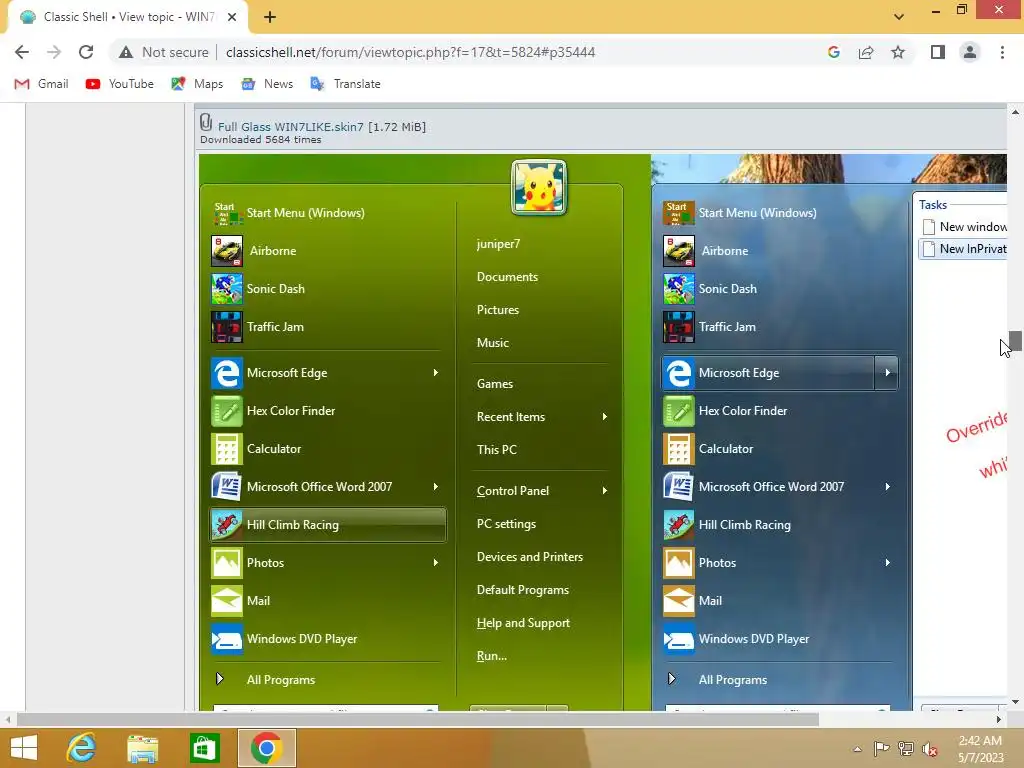Click New window task in jump list
Viewport: 1024px width, 768px height.
tap(963, 227)
